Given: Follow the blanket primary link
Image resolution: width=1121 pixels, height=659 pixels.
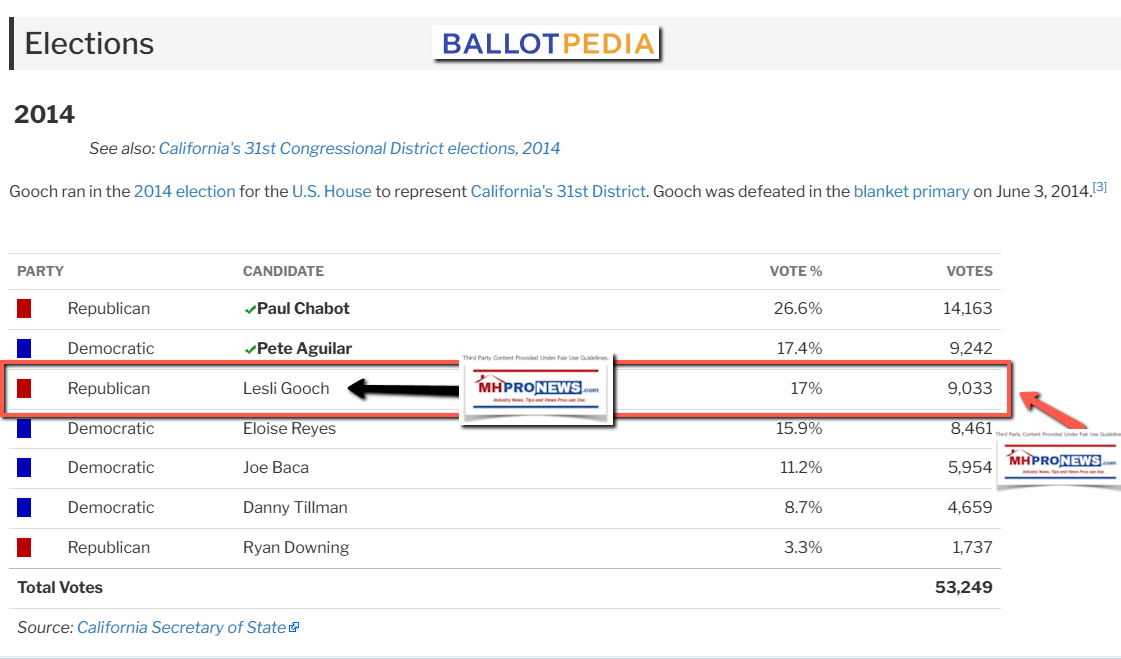Looking at the screenshot, I should pos(911,191).
